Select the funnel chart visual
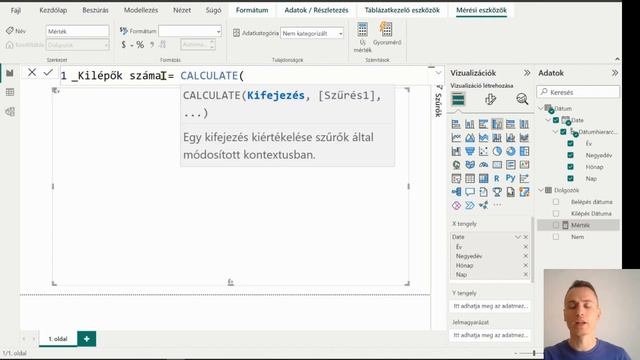Image resolution: width=640 pixels, height=360 pixels. pos(470,151)
